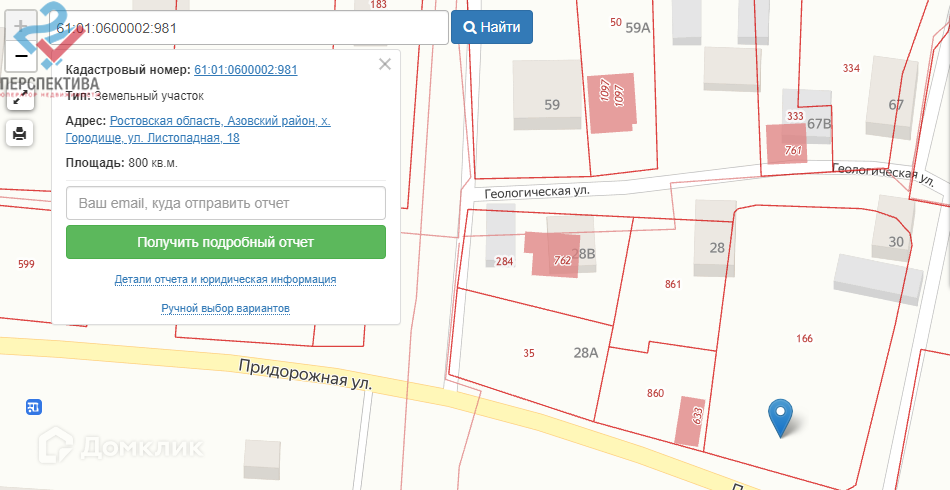Open Детали отчета и юридическая информация link

225,280
